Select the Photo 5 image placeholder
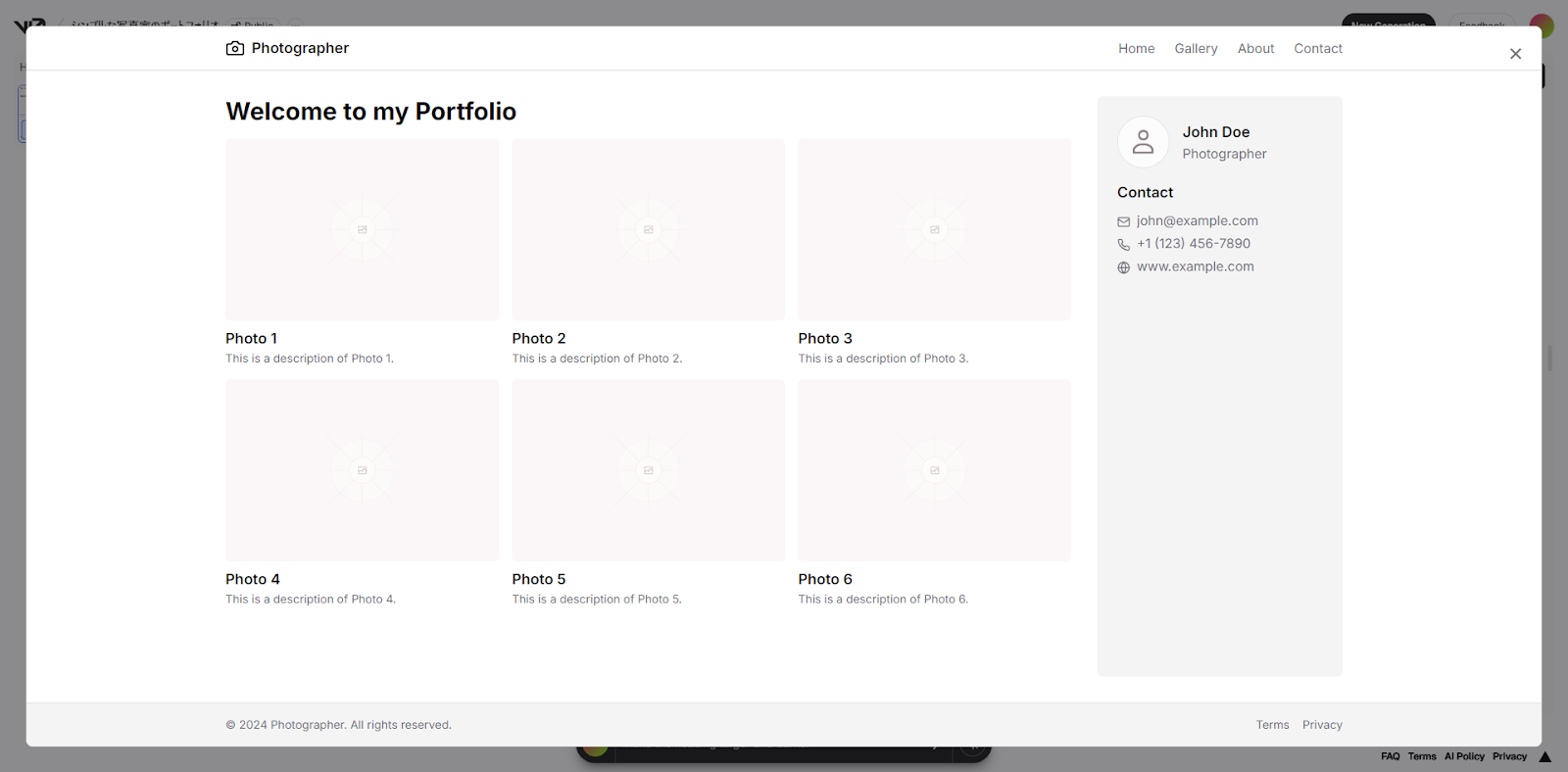Screen dimensions: 1568x772 (x=648, y=470)
